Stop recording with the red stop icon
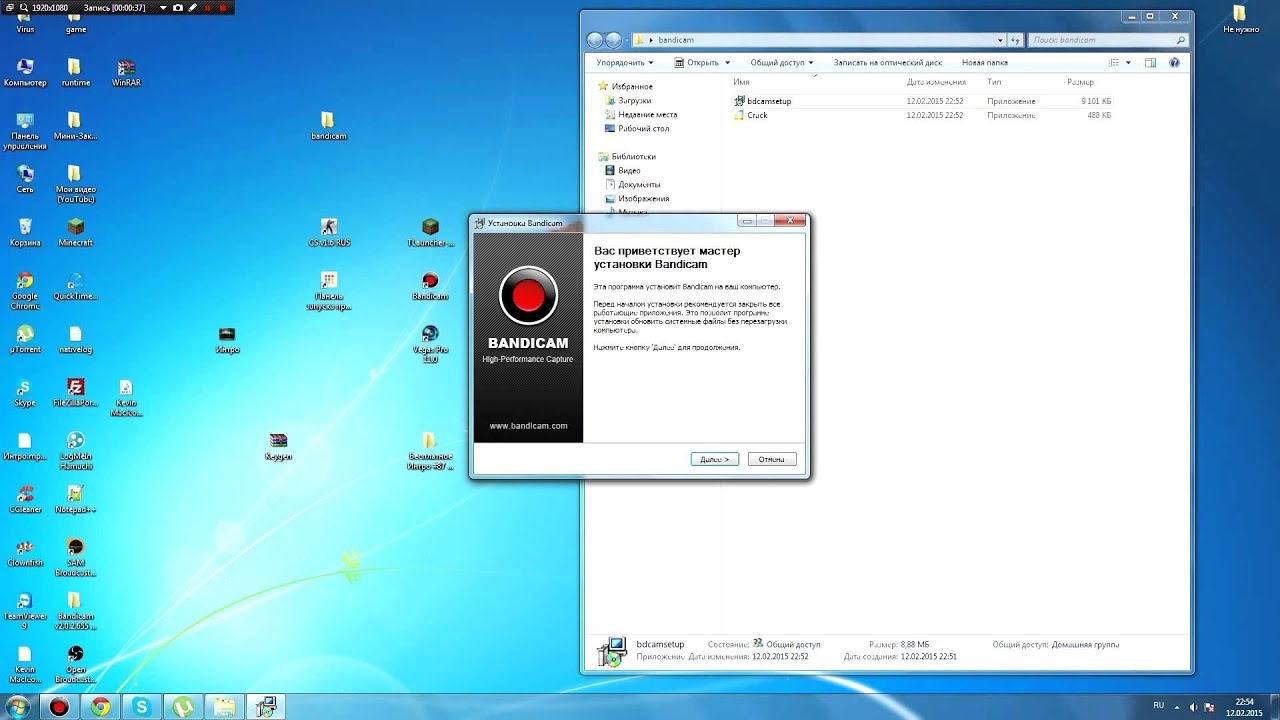 (x=222, y=8)
